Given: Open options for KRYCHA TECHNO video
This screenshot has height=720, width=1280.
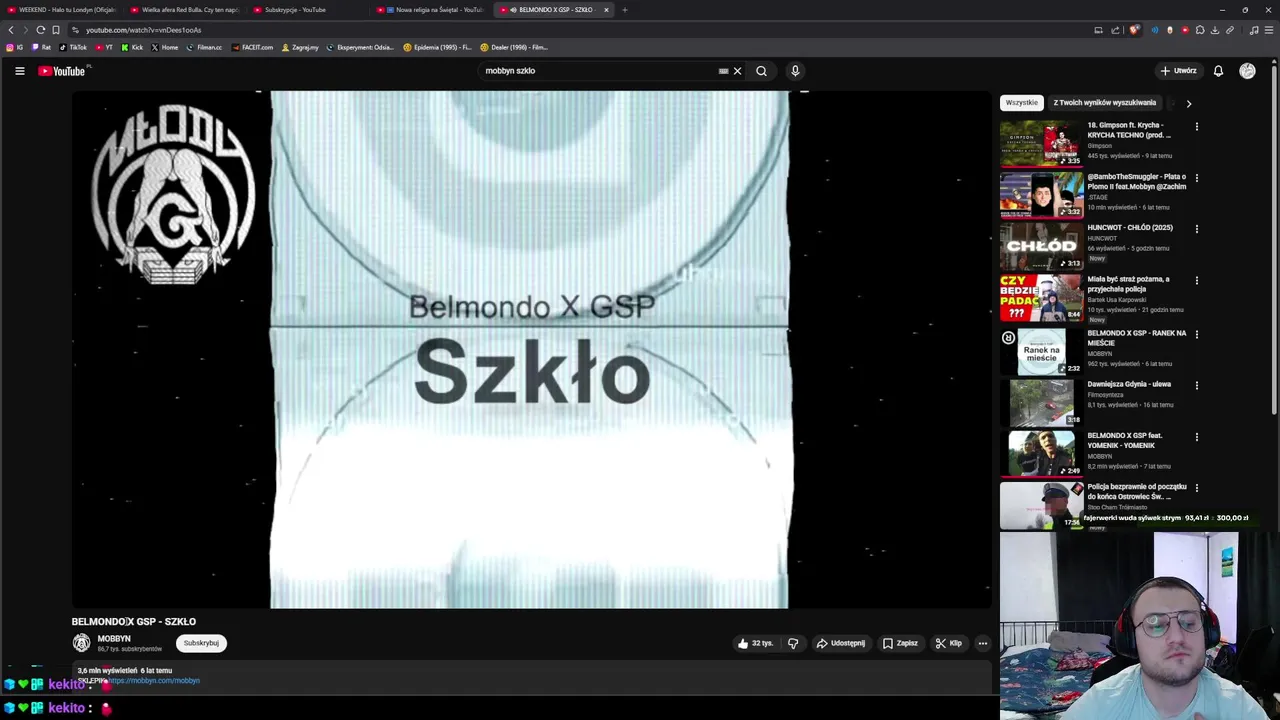Looking at the screenshot, I should (1196, 127).
